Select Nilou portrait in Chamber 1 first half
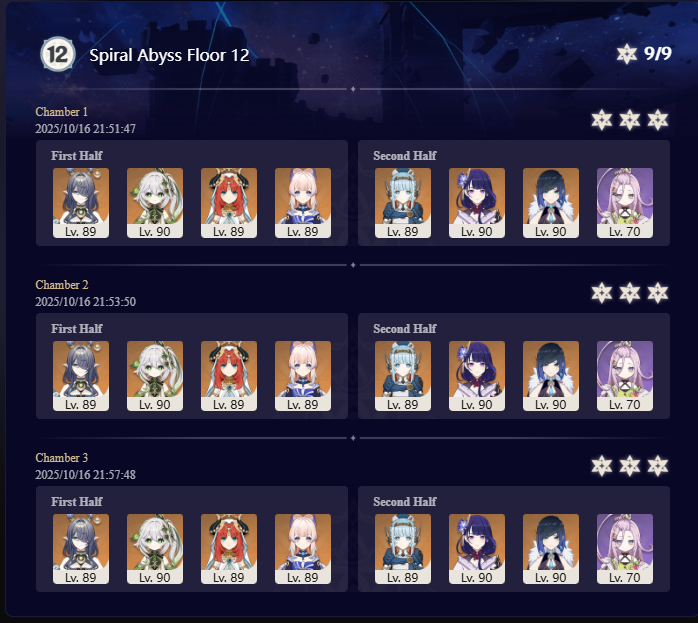 229,203
